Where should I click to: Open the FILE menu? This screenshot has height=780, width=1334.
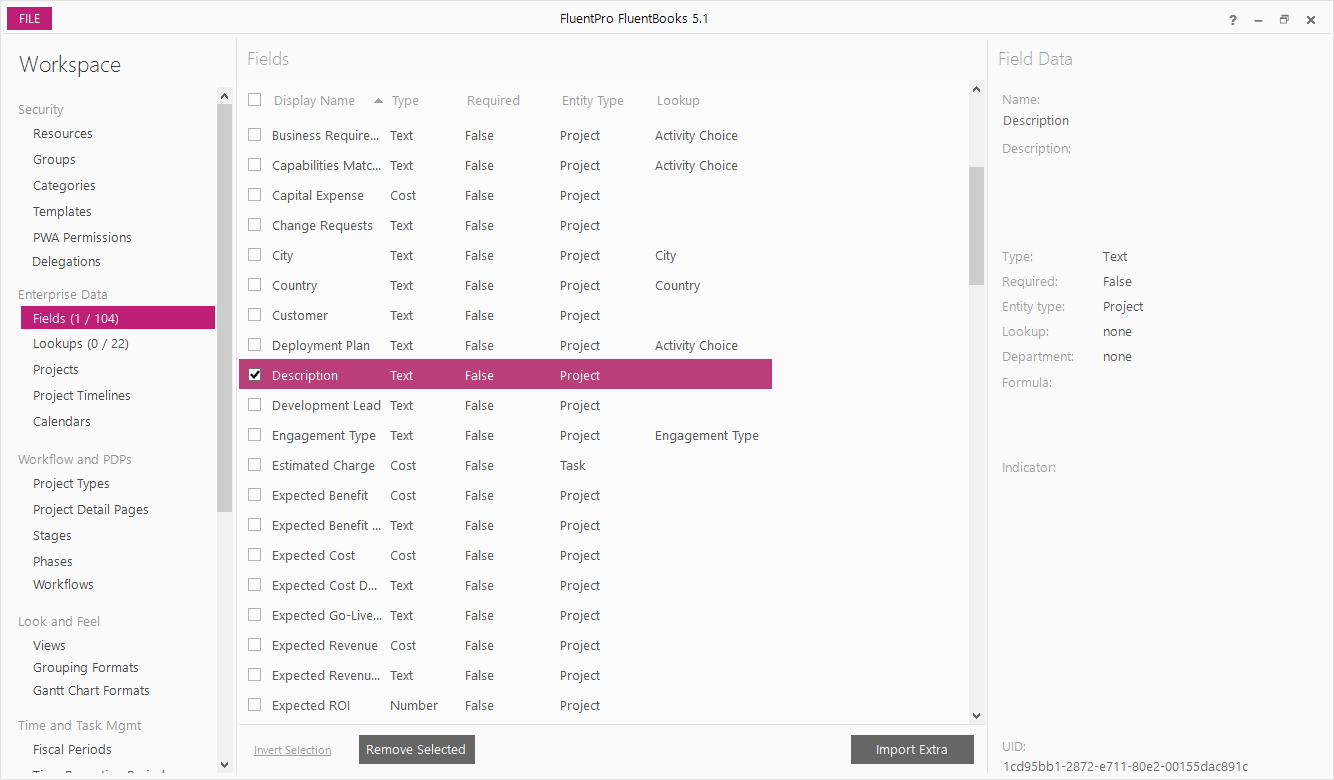pos(30,19)
